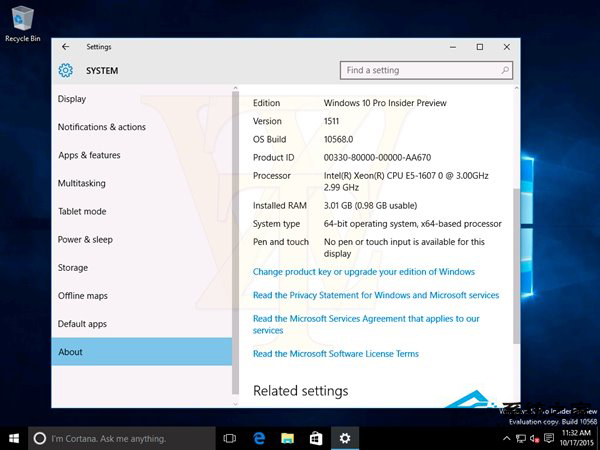Launch Microsoft Edge from the taskbar
Viewport: 600px width, 450px height.
[259, 438]
